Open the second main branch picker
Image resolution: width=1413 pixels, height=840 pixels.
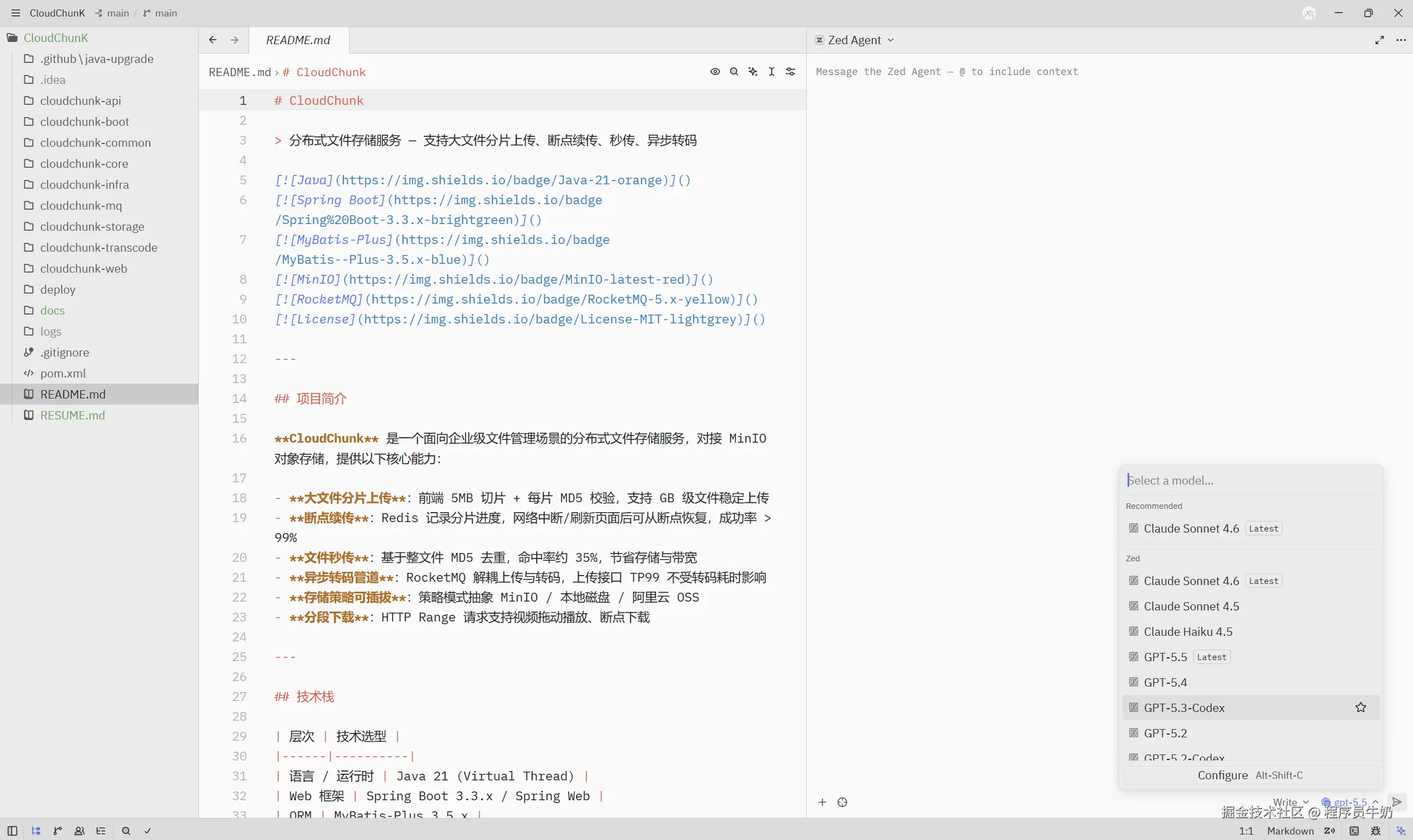(160, 13)
